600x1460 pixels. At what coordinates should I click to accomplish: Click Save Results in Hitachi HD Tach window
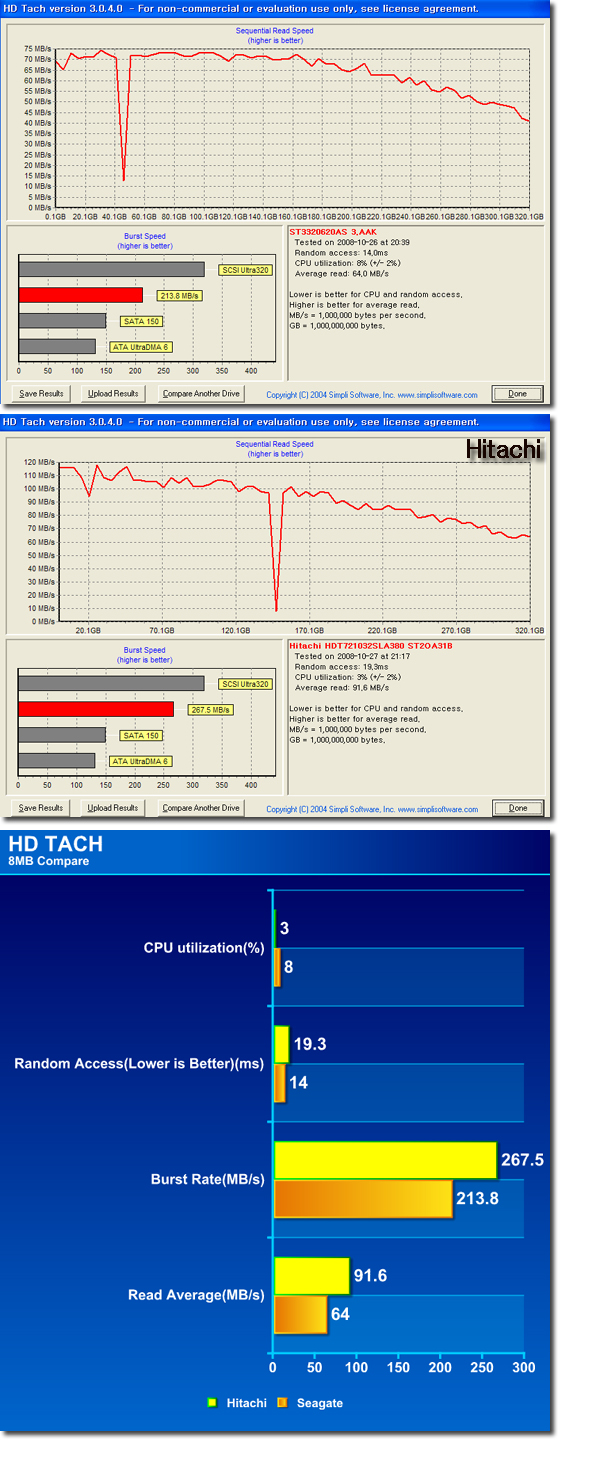click(x=41, y=808)
